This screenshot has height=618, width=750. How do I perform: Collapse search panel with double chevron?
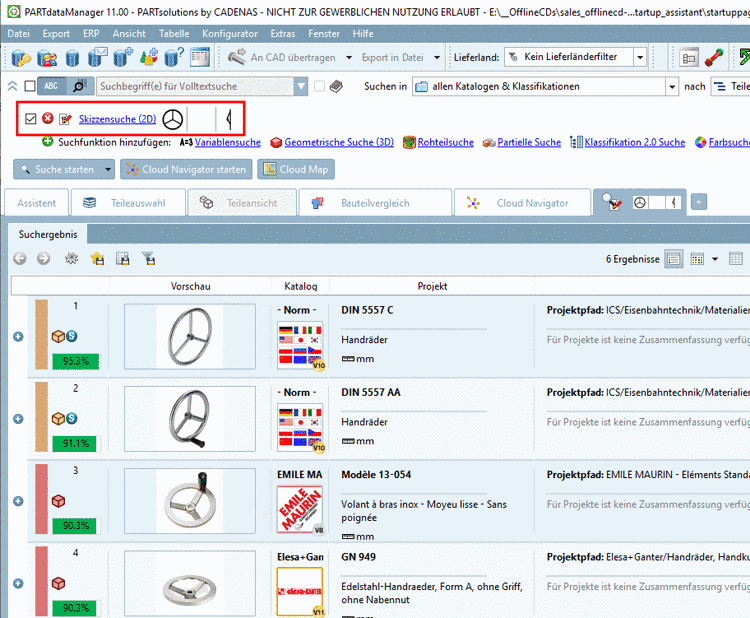(12, 86)
